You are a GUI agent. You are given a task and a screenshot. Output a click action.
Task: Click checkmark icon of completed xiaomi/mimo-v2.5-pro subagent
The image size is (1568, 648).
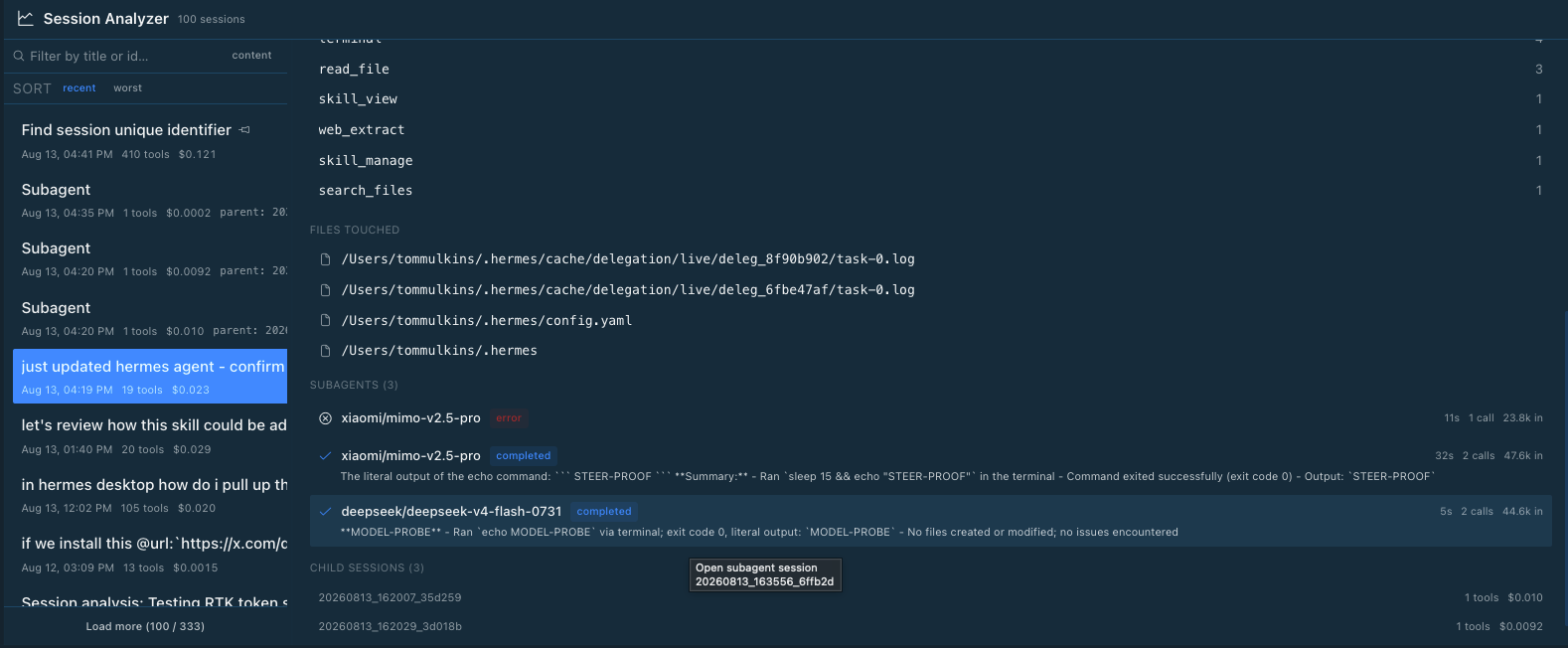(x=325, y=456)
